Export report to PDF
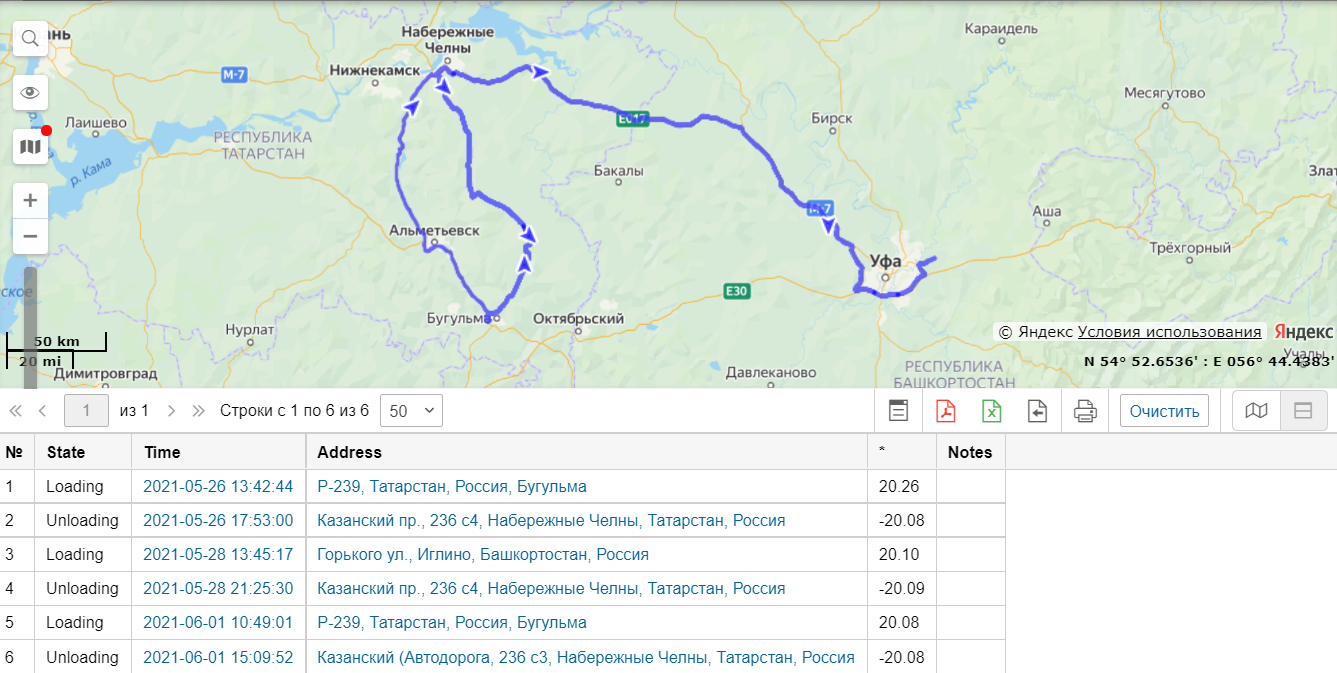Viewport: 1337px width, 673px height. point(945,411)
